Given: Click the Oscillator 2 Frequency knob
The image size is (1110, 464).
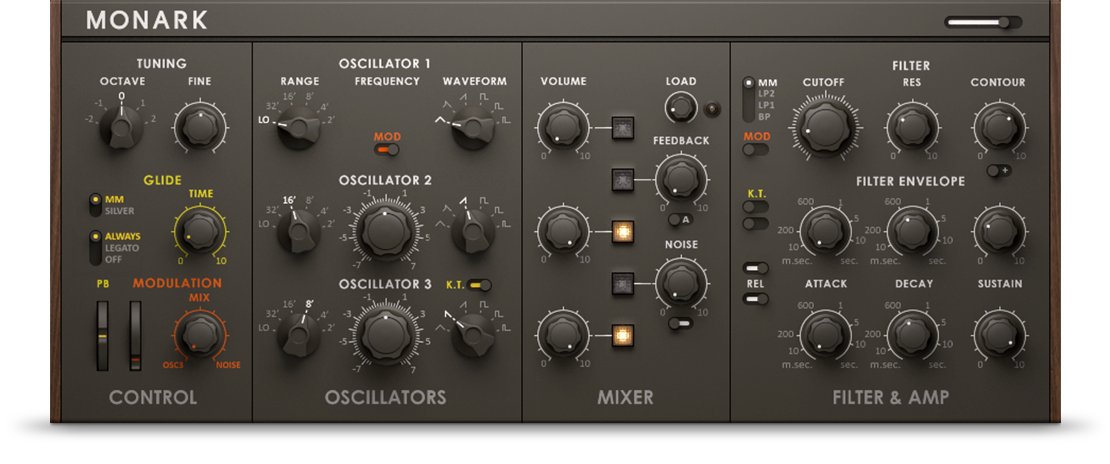Looking at the screenshot, I should [x=385, y=231].
